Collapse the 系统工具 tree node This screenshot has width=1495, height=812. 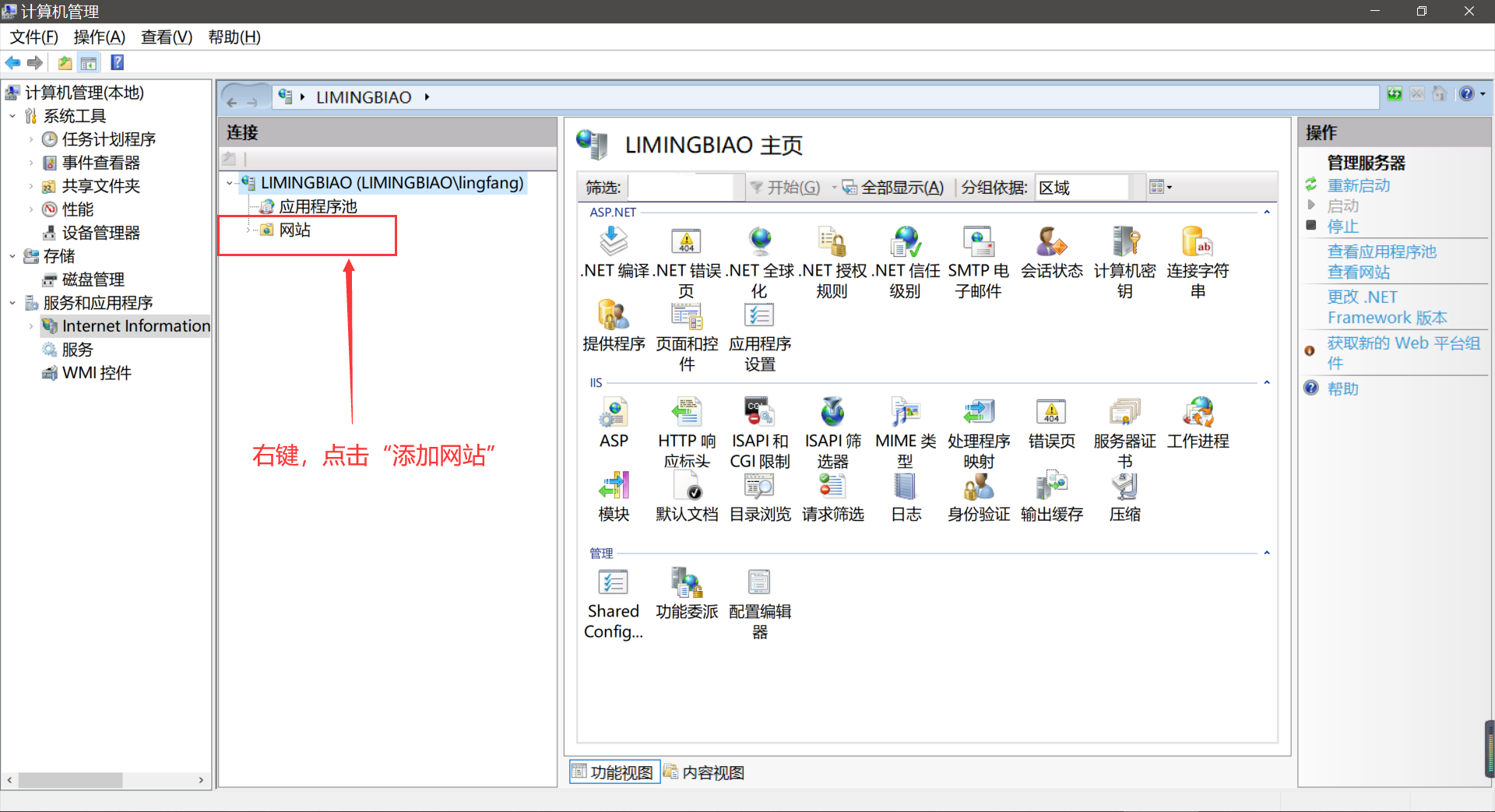click(x=12, y=116)
